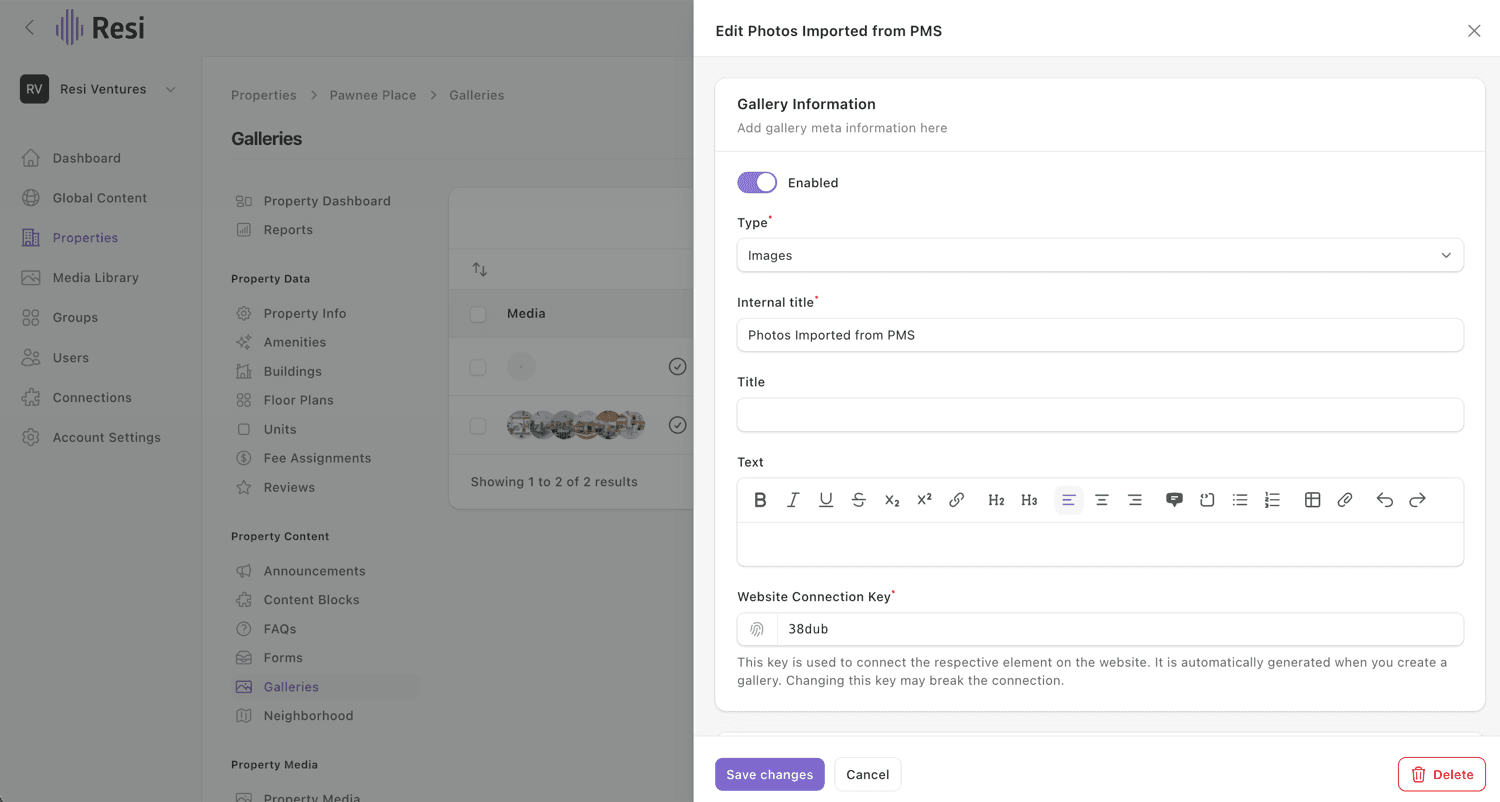Apply H2 heading style
Viewport: 1500px width, 802px height.
(x=996, y=500)
